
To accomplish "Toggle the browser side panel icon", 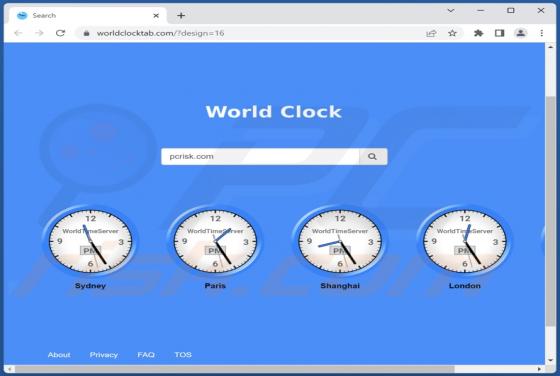I will click(x=499, y=33).
